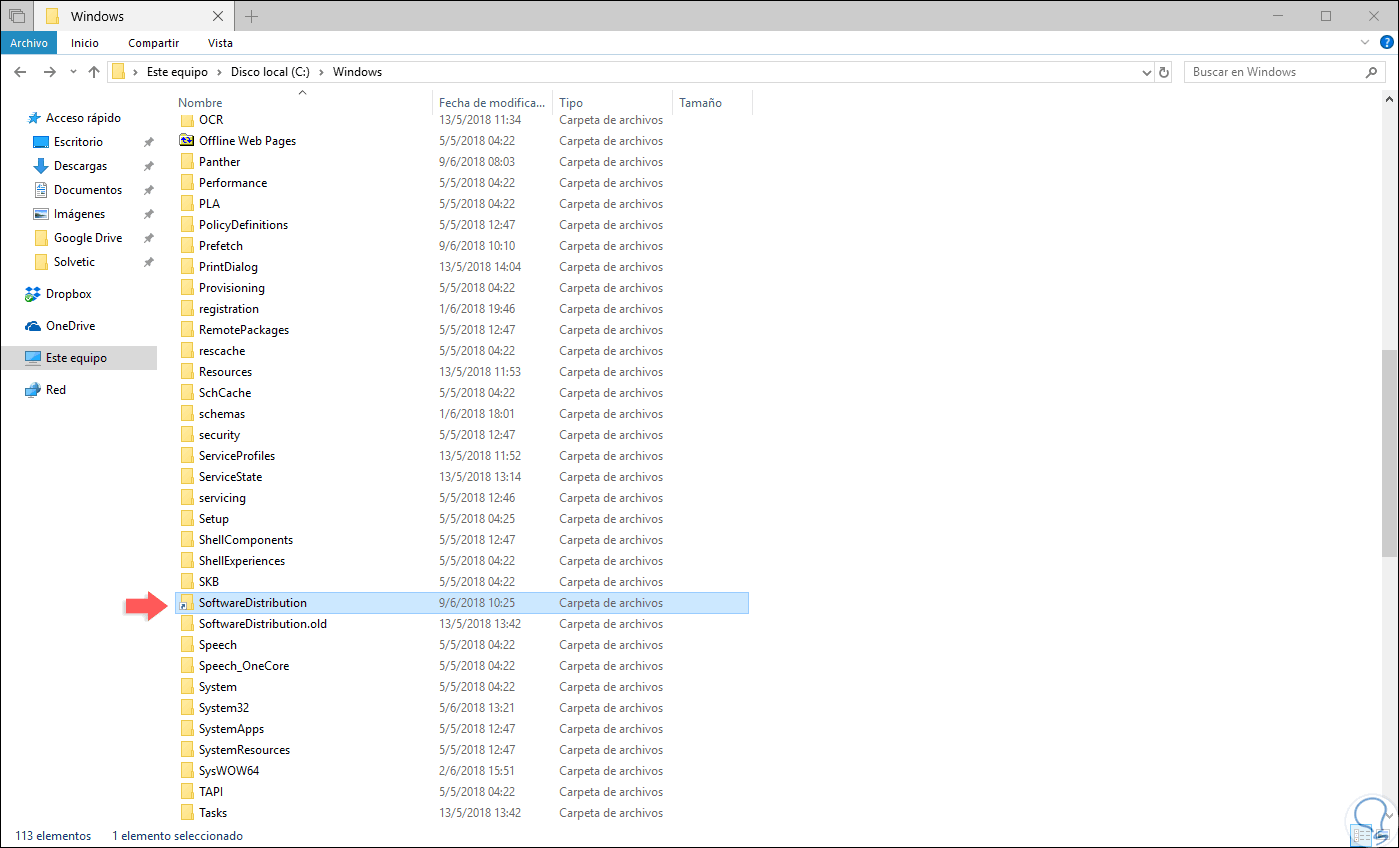Click the folder icon next to Tasks
Image resolution: width=1399 pixels, height=848 pixels.
pyautogui.click(x=186, y=813)
